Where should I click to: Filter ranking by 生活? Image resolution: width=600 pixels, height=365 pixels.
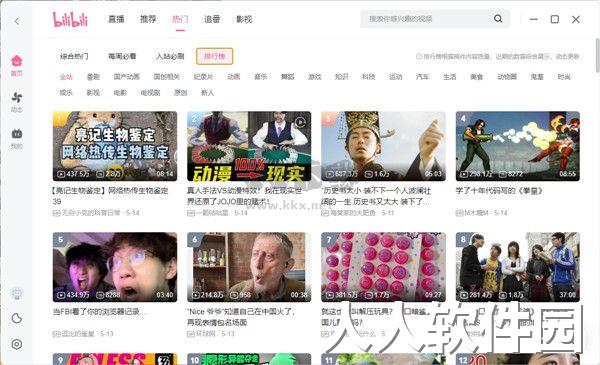click(449, 77)
